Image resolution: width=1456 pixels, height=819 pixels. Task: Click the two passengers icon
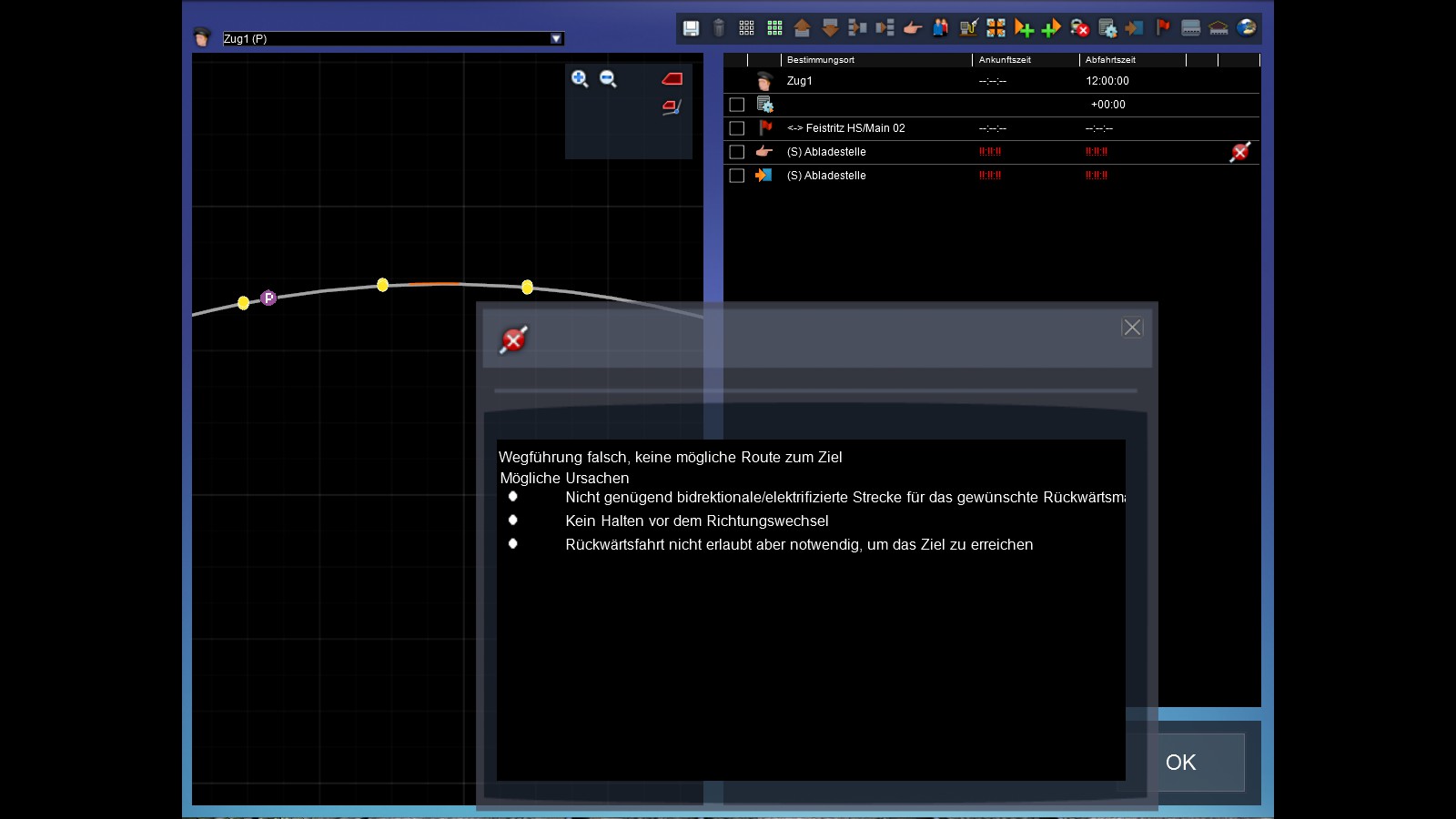click(x=941, y=28)
